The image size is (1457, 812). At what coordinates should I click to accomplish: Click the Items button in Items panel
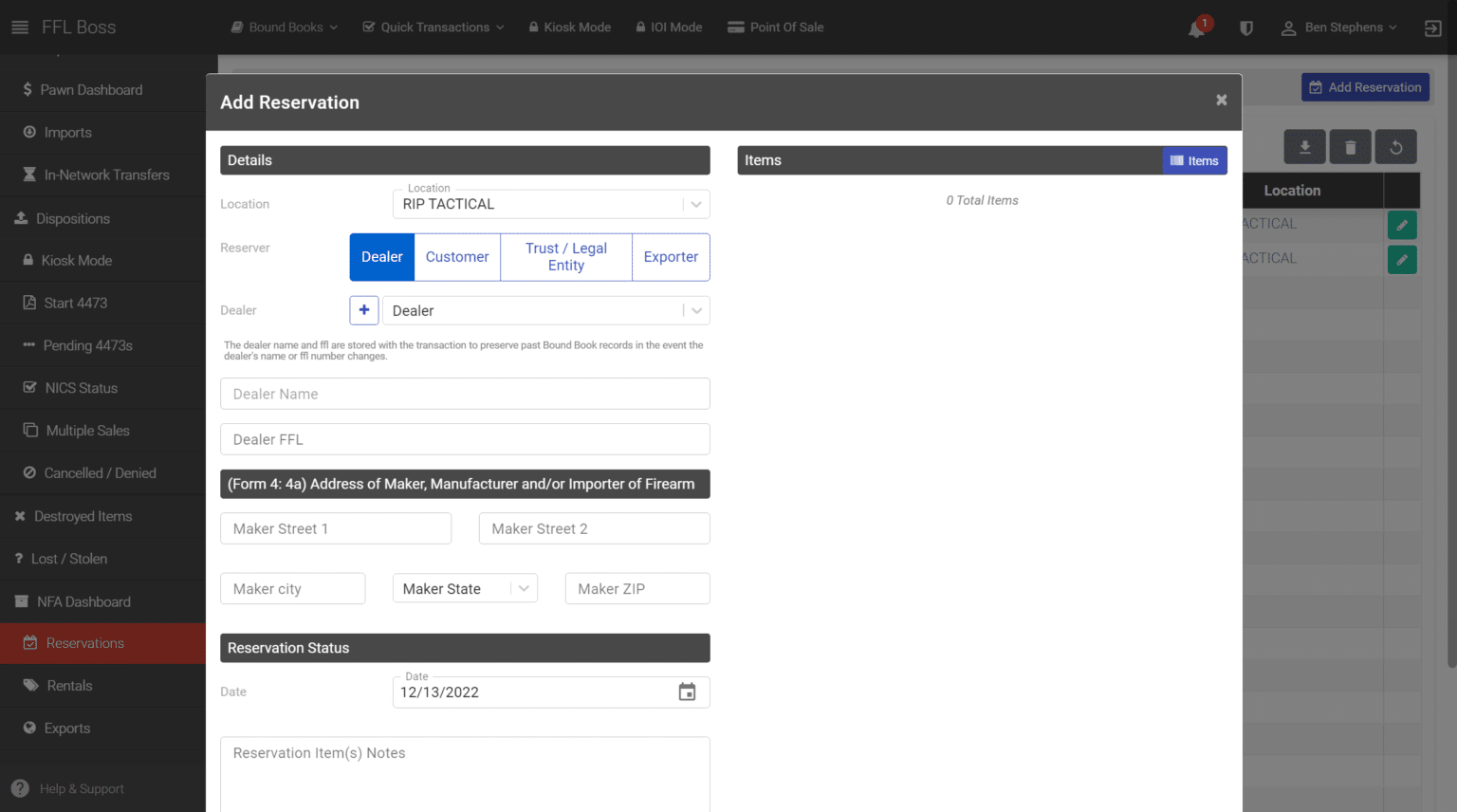click(1194, 160)
